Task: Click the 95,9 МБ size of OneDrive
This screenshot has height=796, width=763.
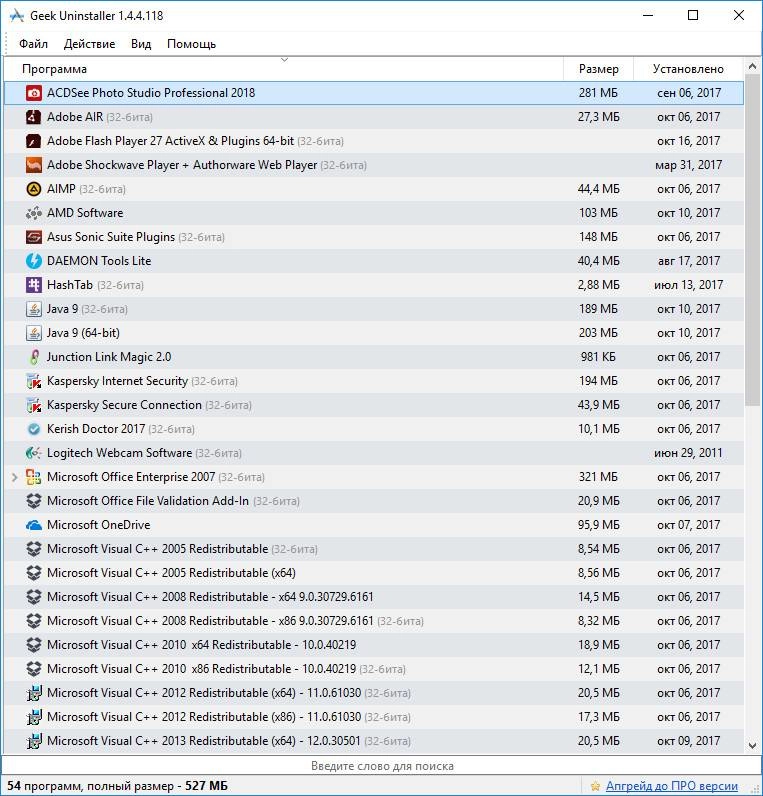Action: coord(599,525)
